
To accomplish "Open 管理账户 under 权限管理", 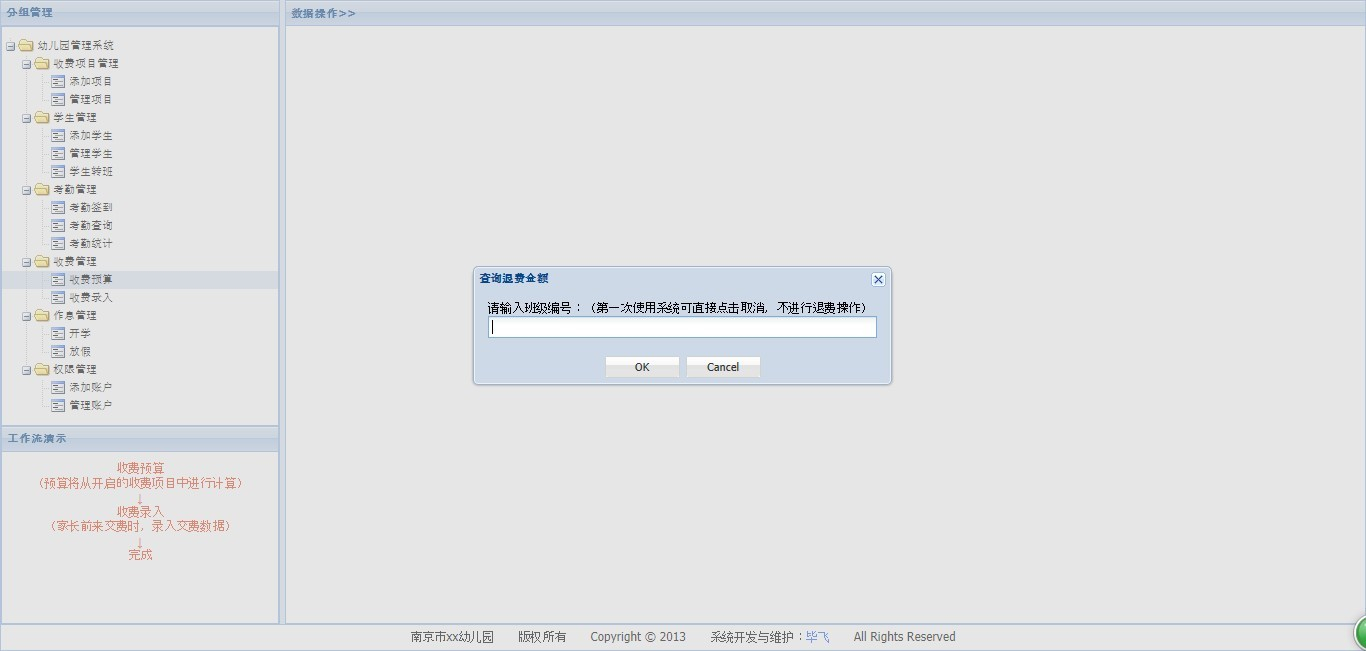I will coord(91,405).
